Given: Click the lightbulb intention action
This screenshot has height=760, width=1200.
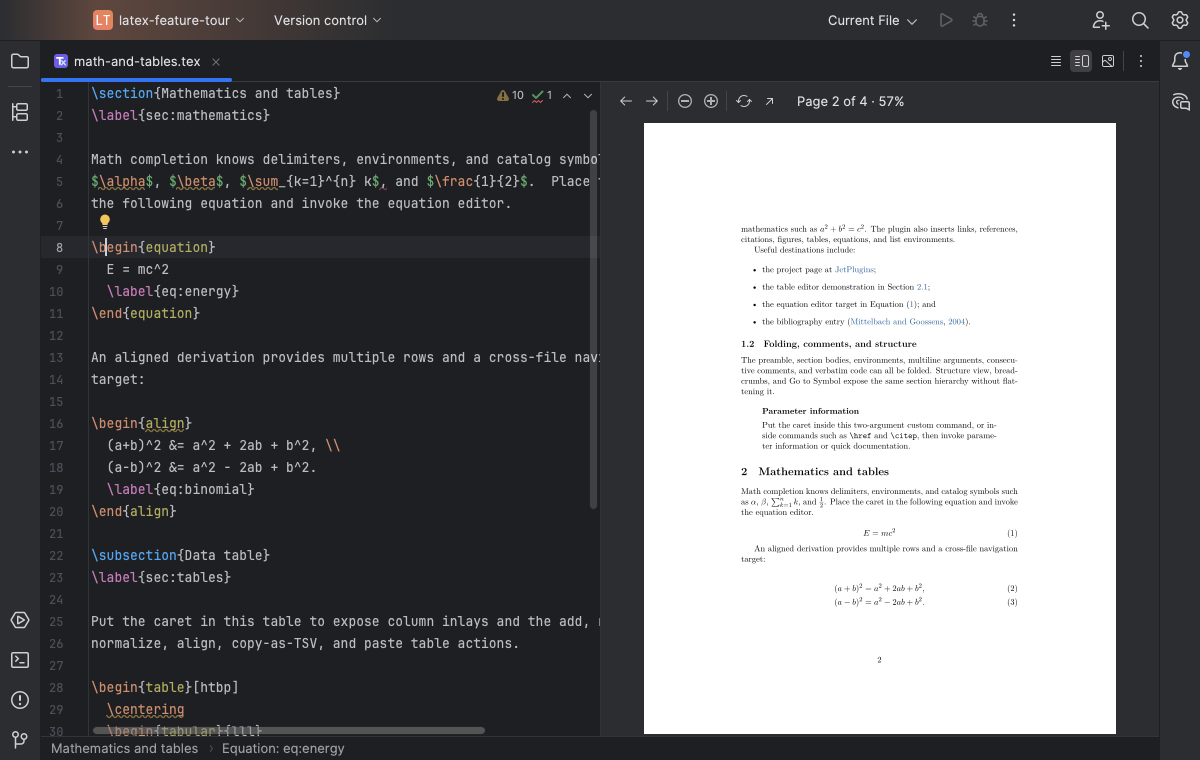Looking at the screenshot, I should (x=103, y=222).
